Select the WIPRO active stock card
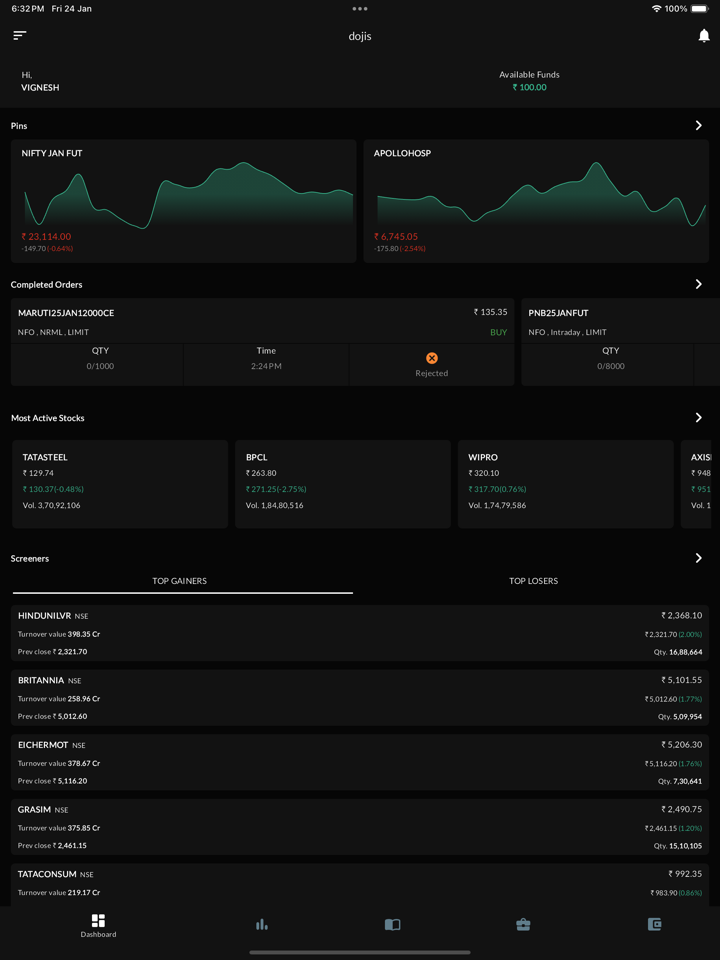The image size is (720, 960). tap(565, 484)
